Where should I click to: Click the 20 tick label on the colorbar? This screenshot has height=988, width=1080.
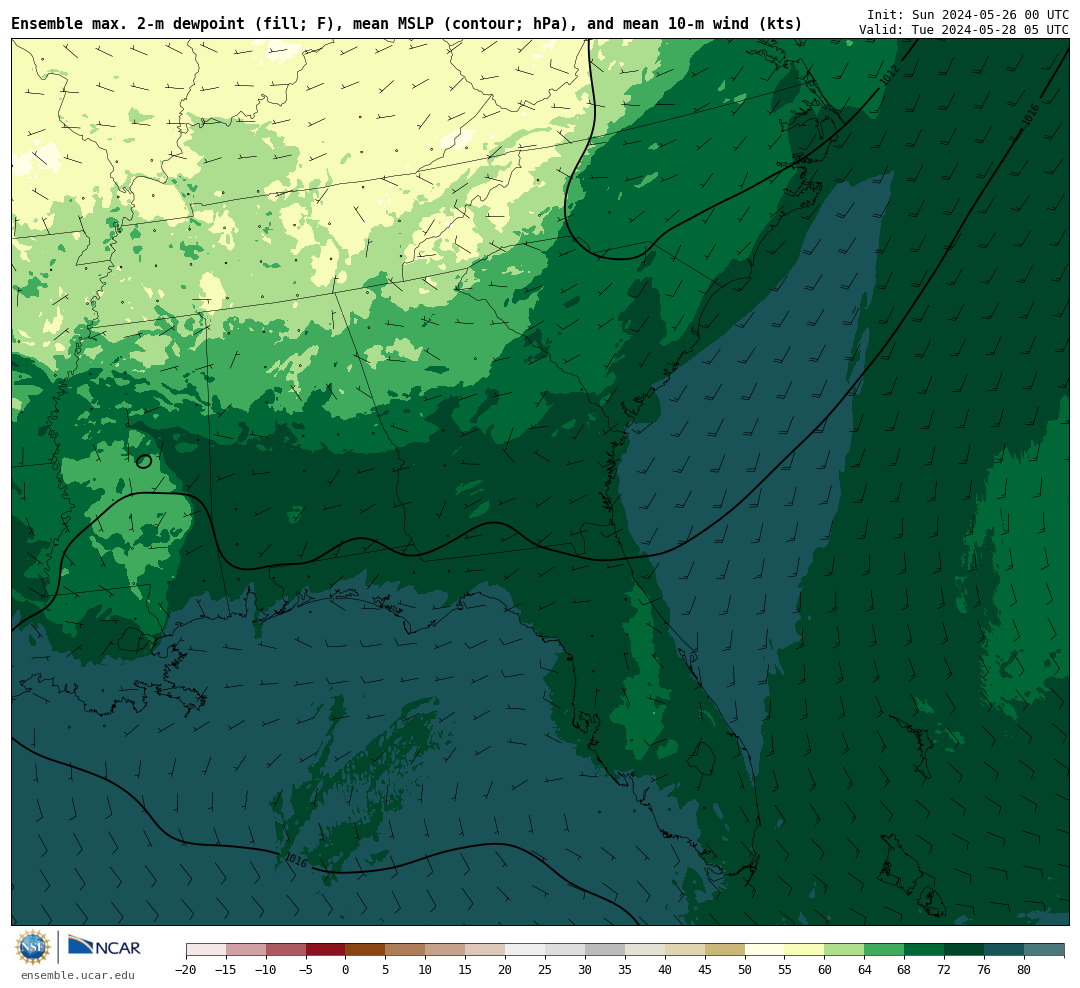tap(505, 970)
